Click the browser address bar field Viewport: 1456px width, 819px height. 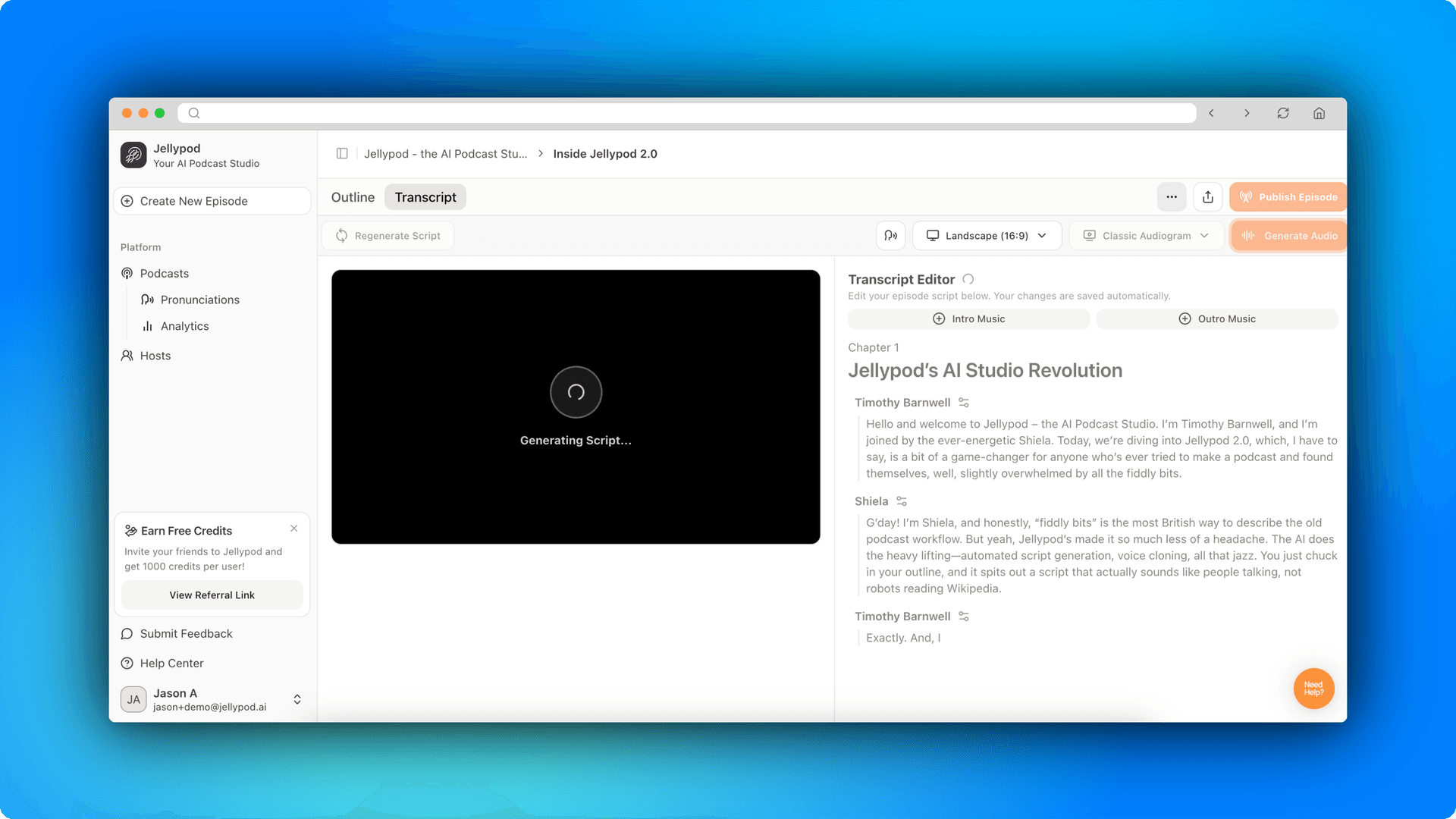(x=686, y=113)
